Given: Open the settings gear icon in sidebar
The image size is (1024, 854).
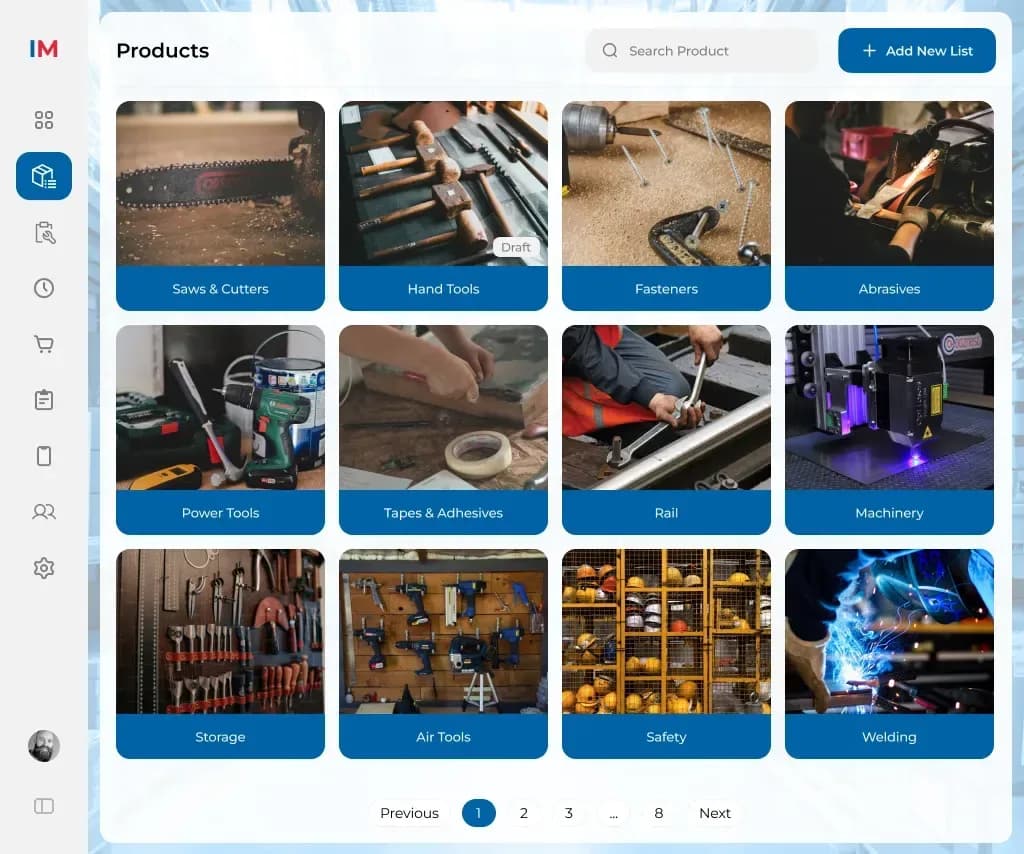Looking at the screenshot, I should (44, 568).
